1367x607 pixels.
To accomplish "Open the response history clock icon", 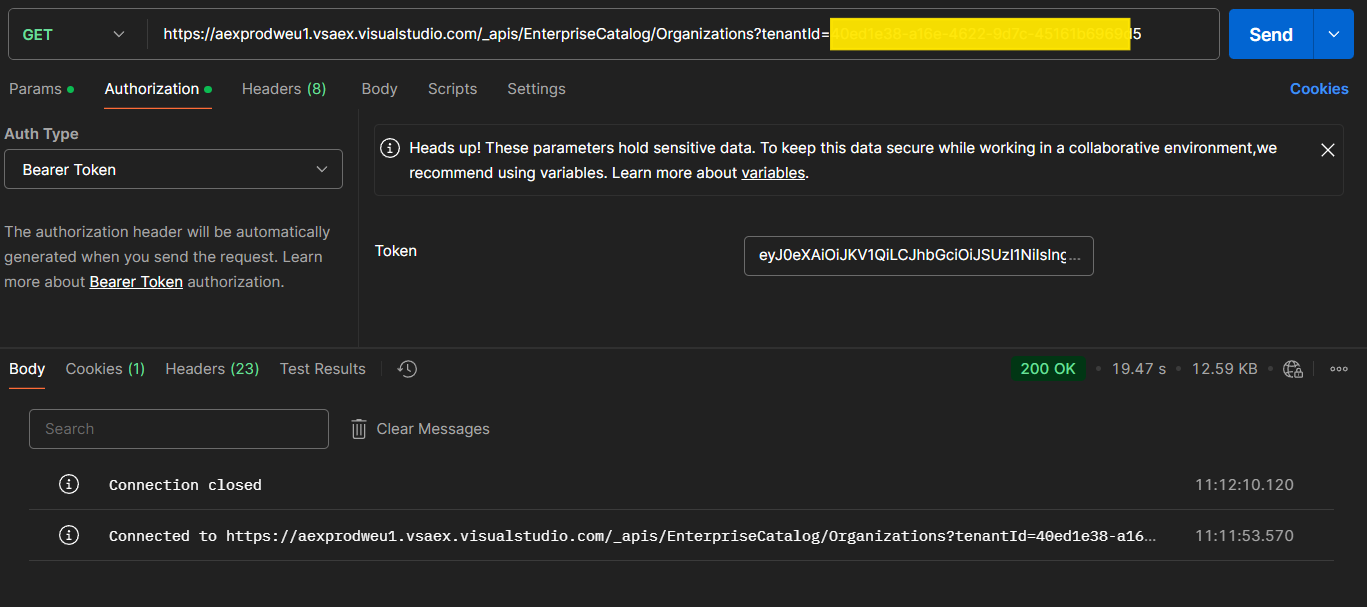I will 406,369.
